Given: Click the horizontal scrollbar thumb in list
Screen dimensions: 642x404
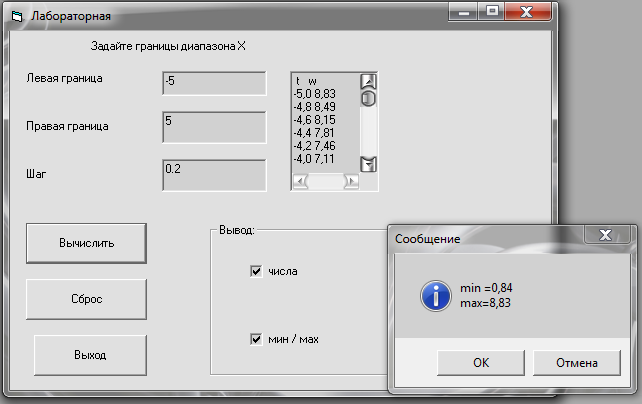Looking at the screenshot, I should tap(326, 181).
